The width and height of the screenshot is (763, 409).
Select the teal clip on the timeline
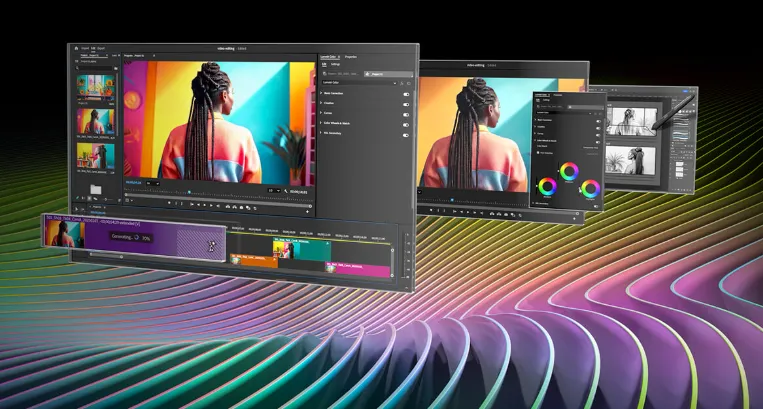(311, 251)
